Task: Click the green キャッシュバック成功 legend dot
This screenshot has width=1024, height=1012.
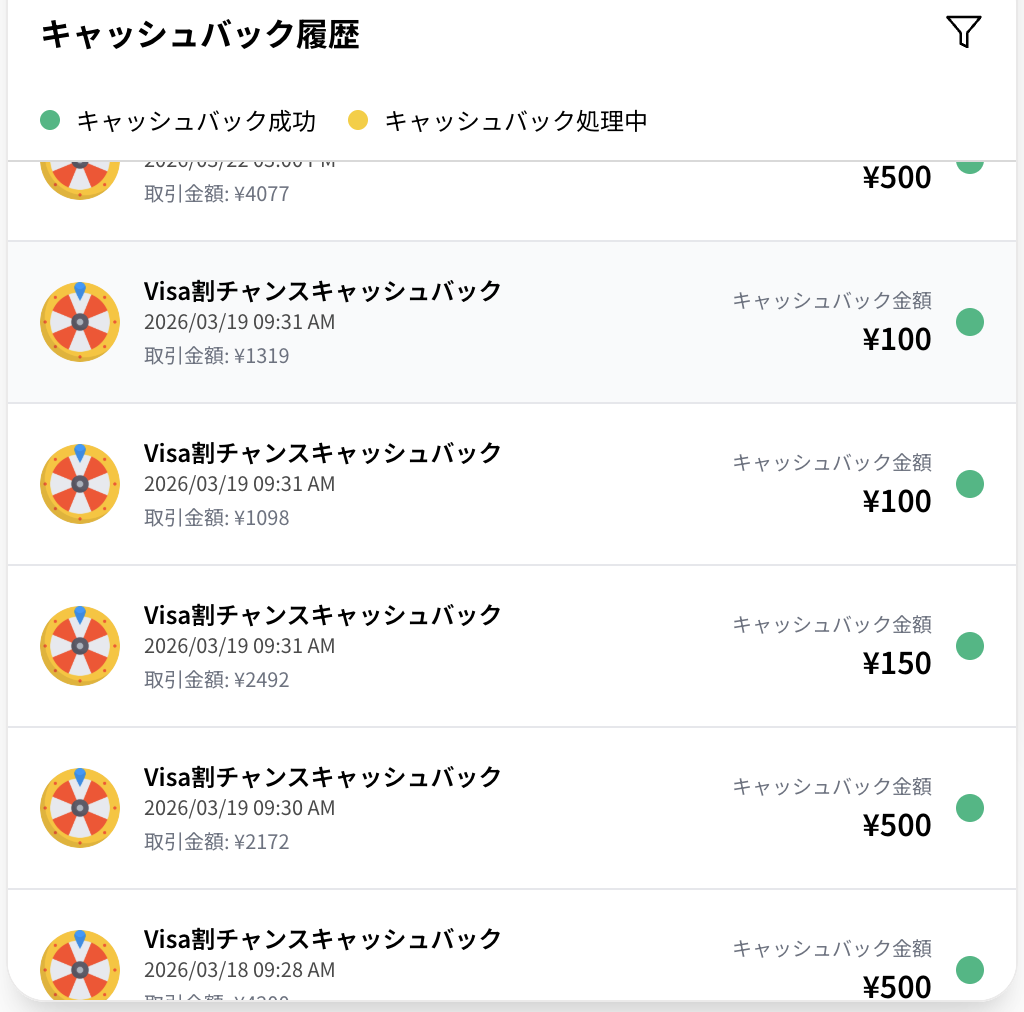Action: (50, 121)
